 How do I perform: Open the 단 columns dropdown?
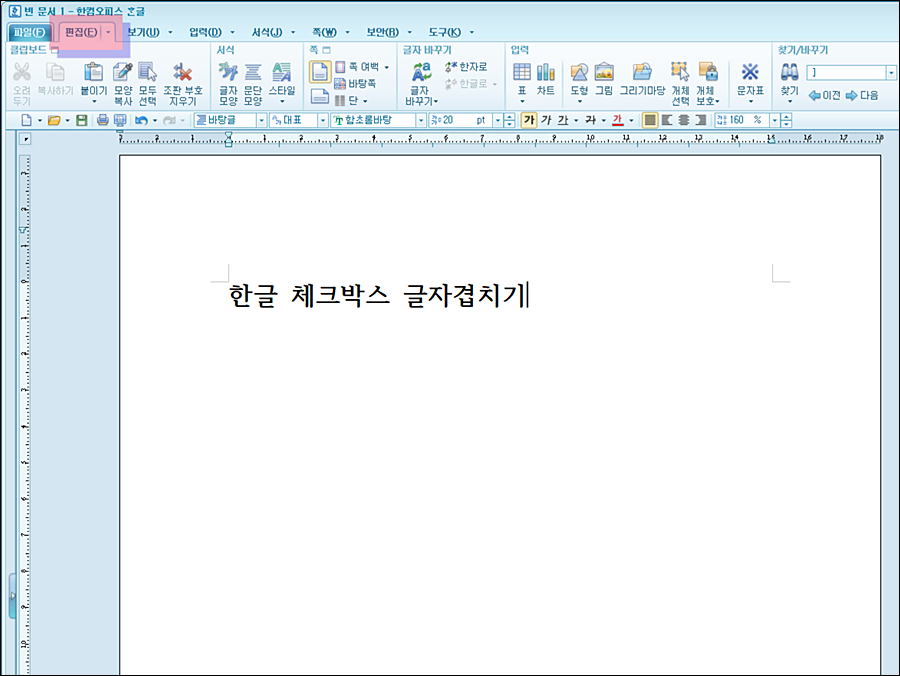tap(351, 100)
